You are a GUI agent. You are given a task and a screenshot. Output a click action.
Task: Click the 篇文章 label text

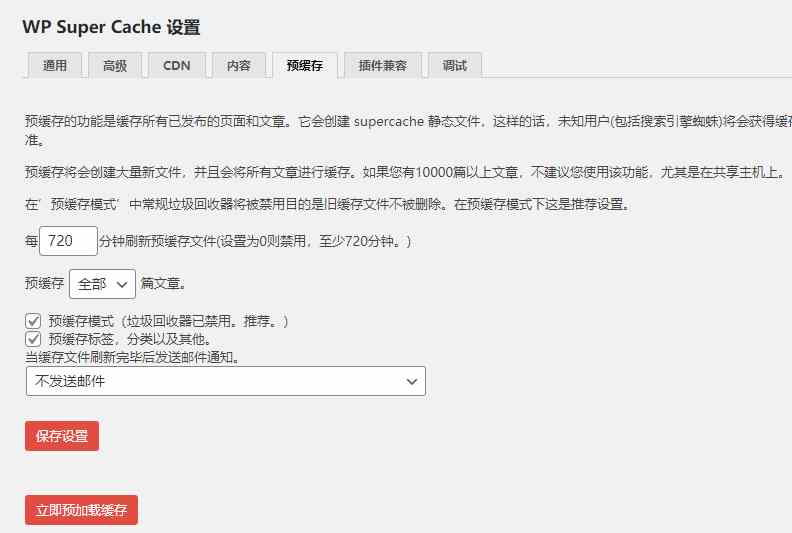(163, 283)
